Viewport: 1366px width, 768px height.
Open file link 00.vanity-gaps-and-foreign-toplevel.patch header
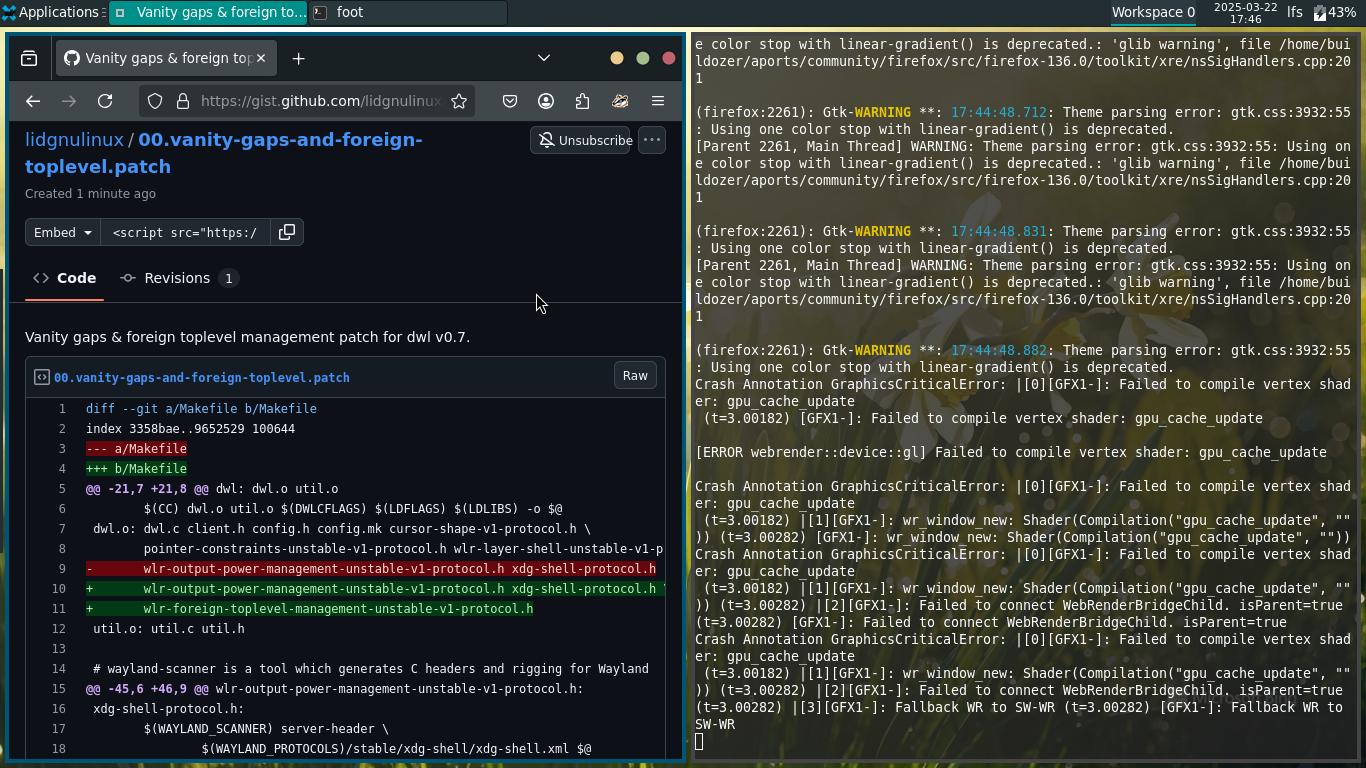click(202, 378)
